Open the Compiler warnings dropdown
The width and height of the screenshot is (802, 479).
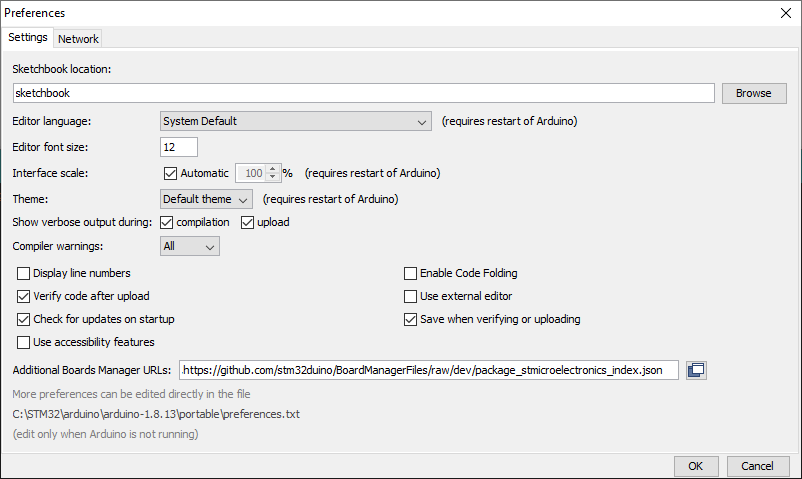[x=190, y=245]
